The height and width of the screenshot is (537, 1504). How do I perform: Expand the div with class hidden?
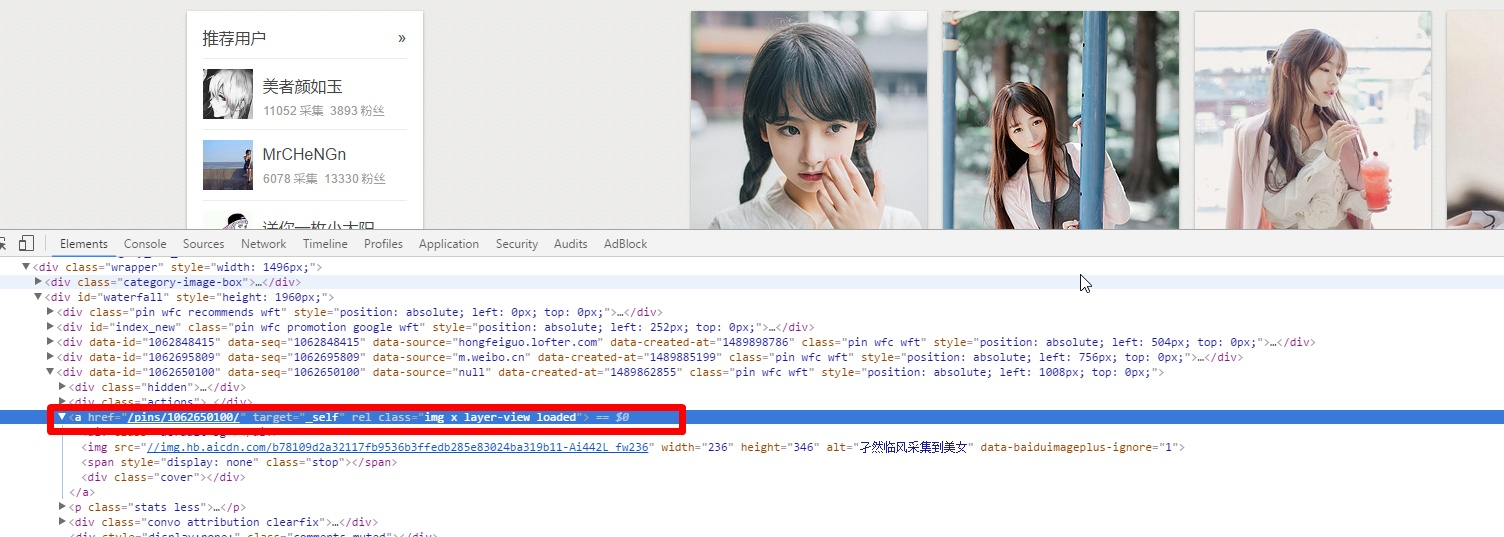[x=63, y=387]
